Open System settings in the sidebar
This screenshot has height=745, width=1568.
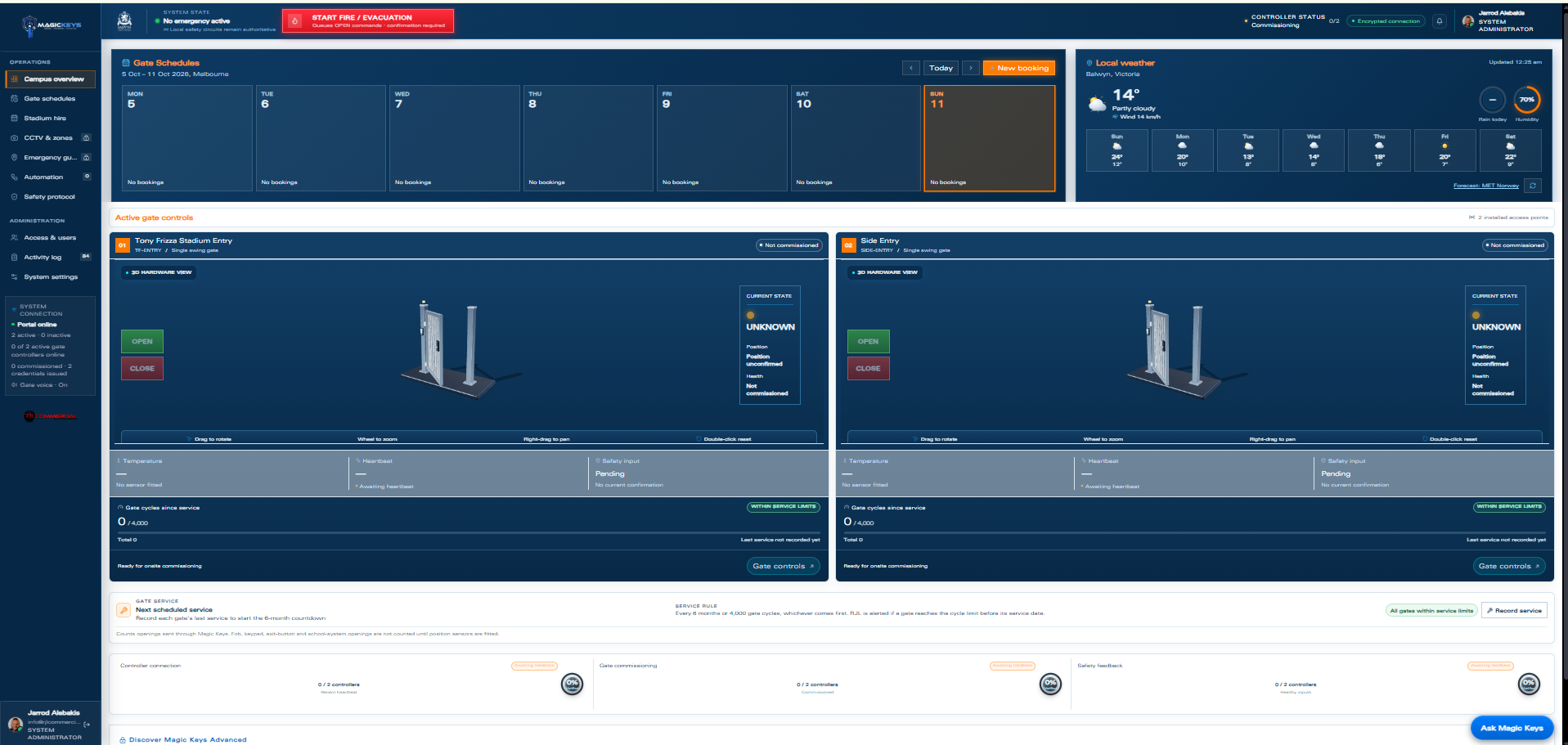(51, 277)
